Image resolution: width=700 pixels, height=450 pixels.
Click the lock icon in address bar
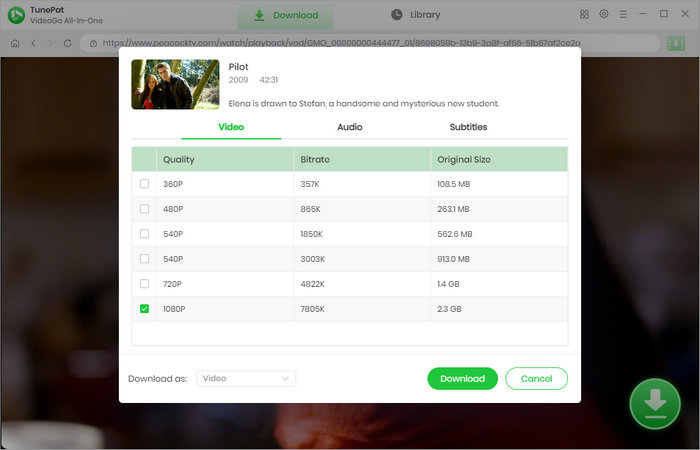93,43
